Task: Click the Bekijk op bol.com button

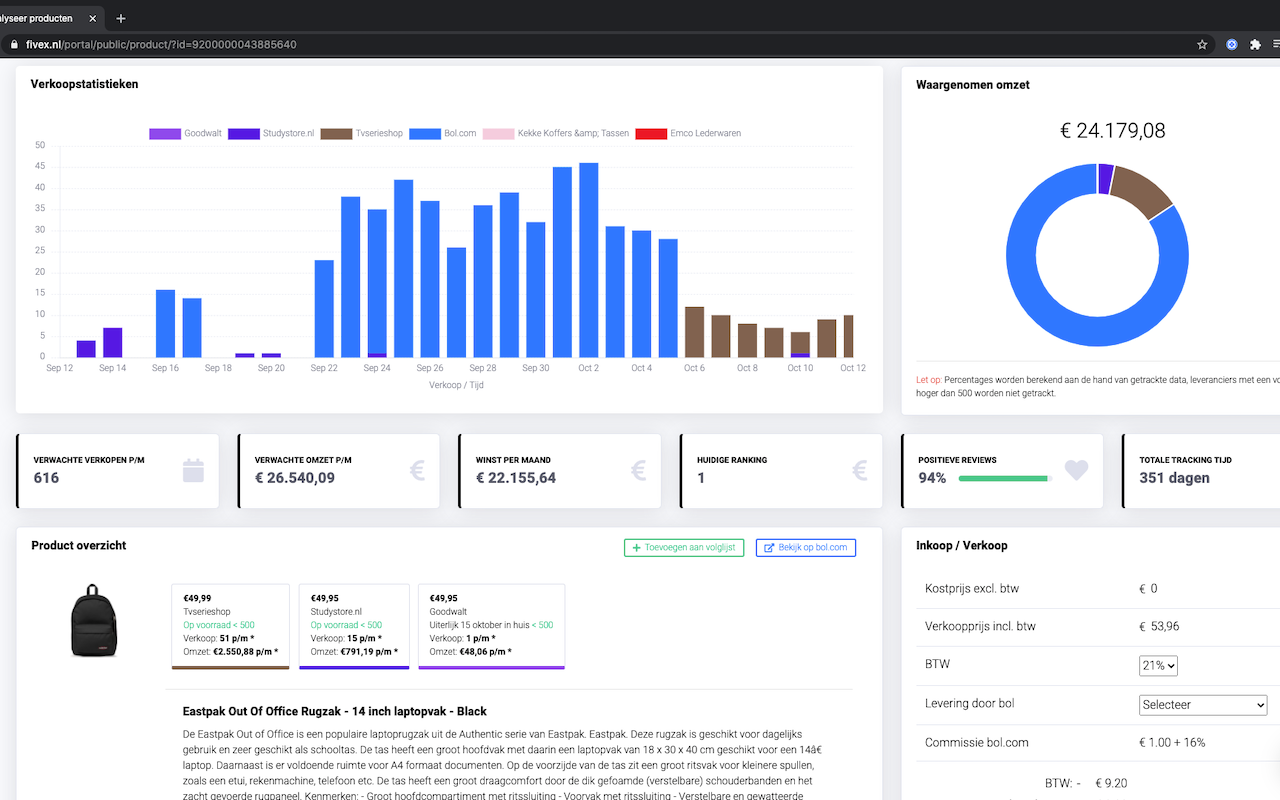Action: tap(805, 548)
